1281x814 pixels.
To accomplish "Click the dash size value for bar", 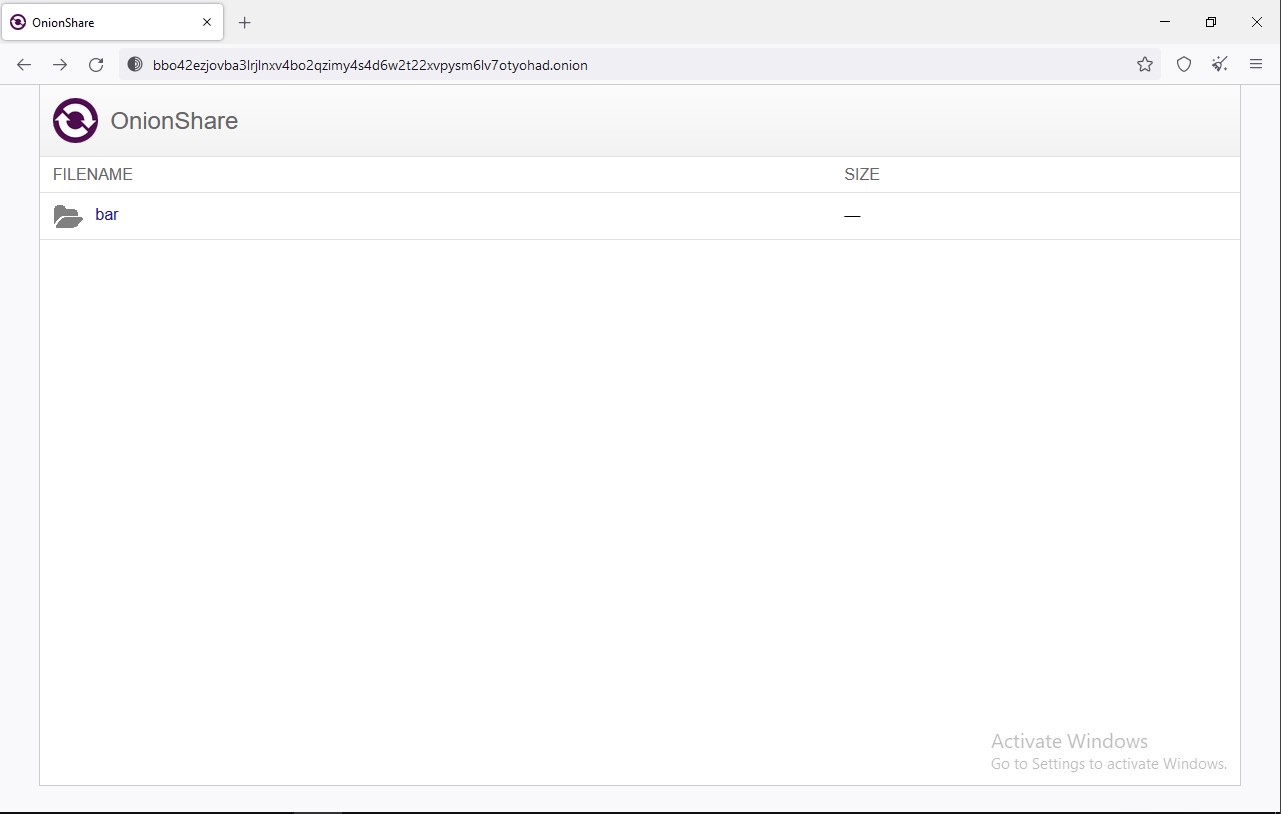I will pos(852,216).
